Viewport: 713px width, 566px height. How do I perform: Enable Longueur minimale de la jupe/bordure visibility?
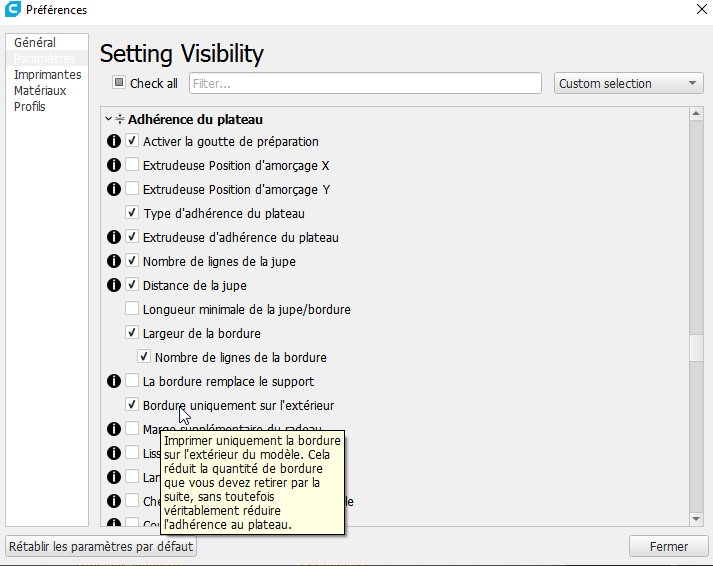tap(132, 309)
